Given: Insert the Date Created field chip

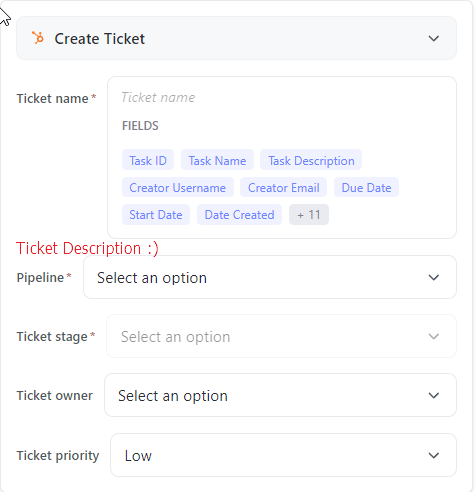Looking at the screenshot, I should (239, 214).
